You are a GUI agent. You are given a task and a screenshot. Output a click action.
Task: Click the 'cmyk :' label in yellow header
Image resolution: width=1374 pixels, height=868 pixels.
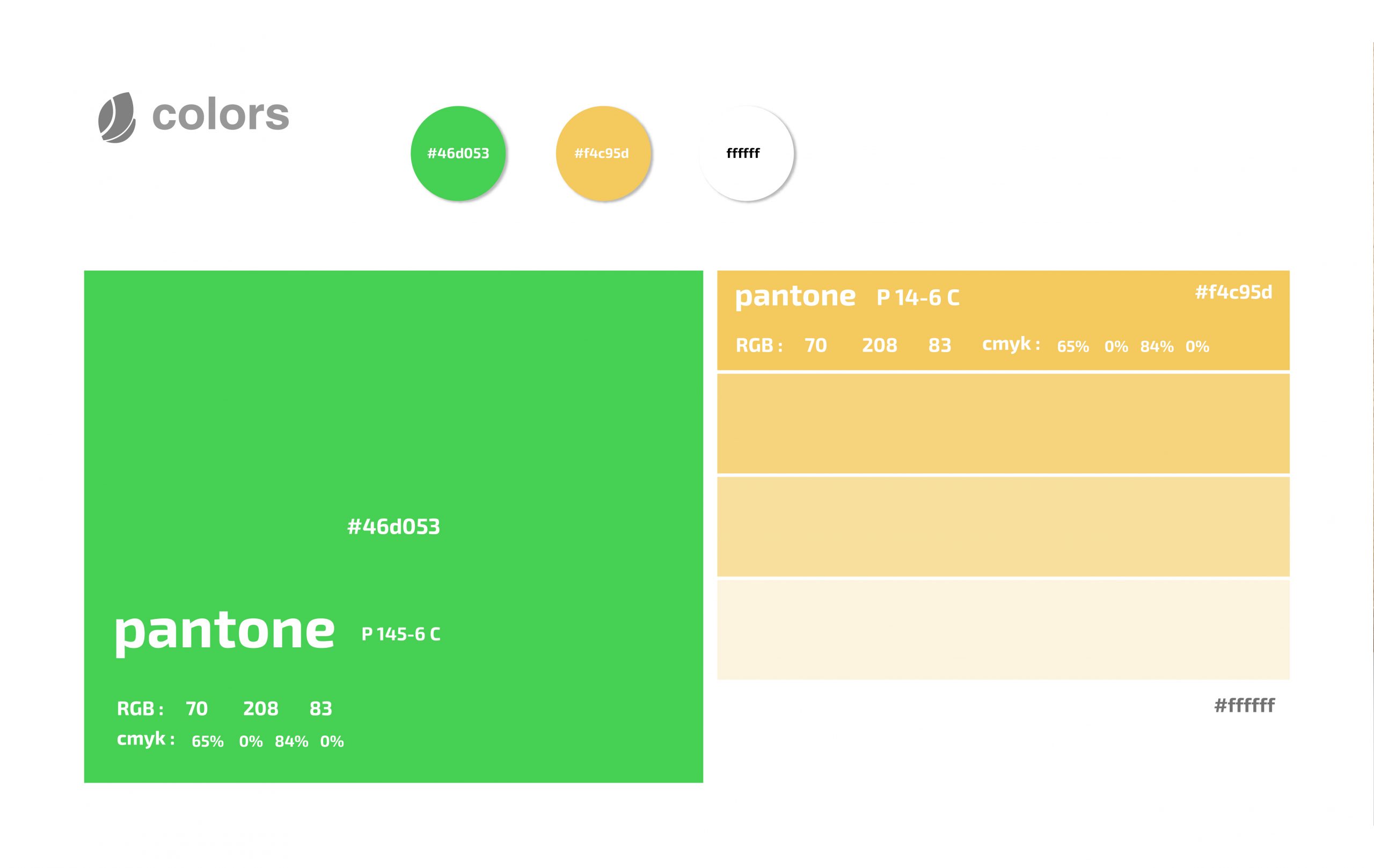coord(1011,344)
